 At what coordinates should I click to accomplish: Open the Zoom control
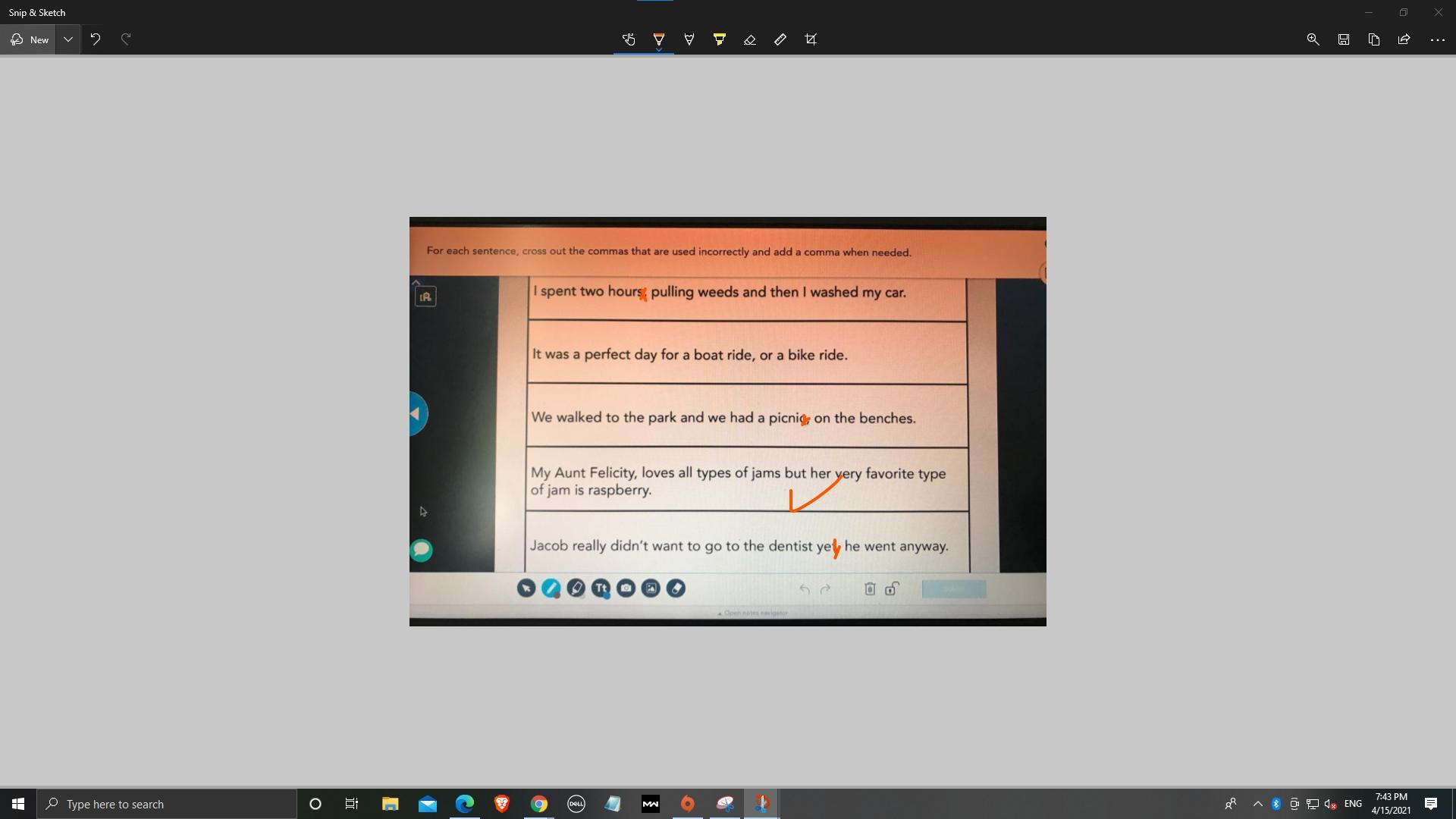1313,39
